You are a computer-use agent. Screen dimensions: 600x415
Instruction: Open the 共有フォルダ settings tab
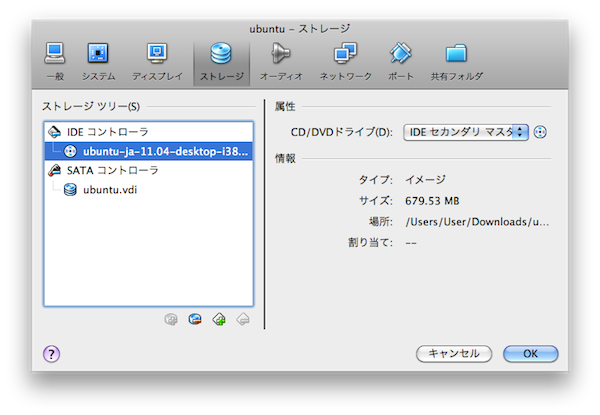pos(457,62)
